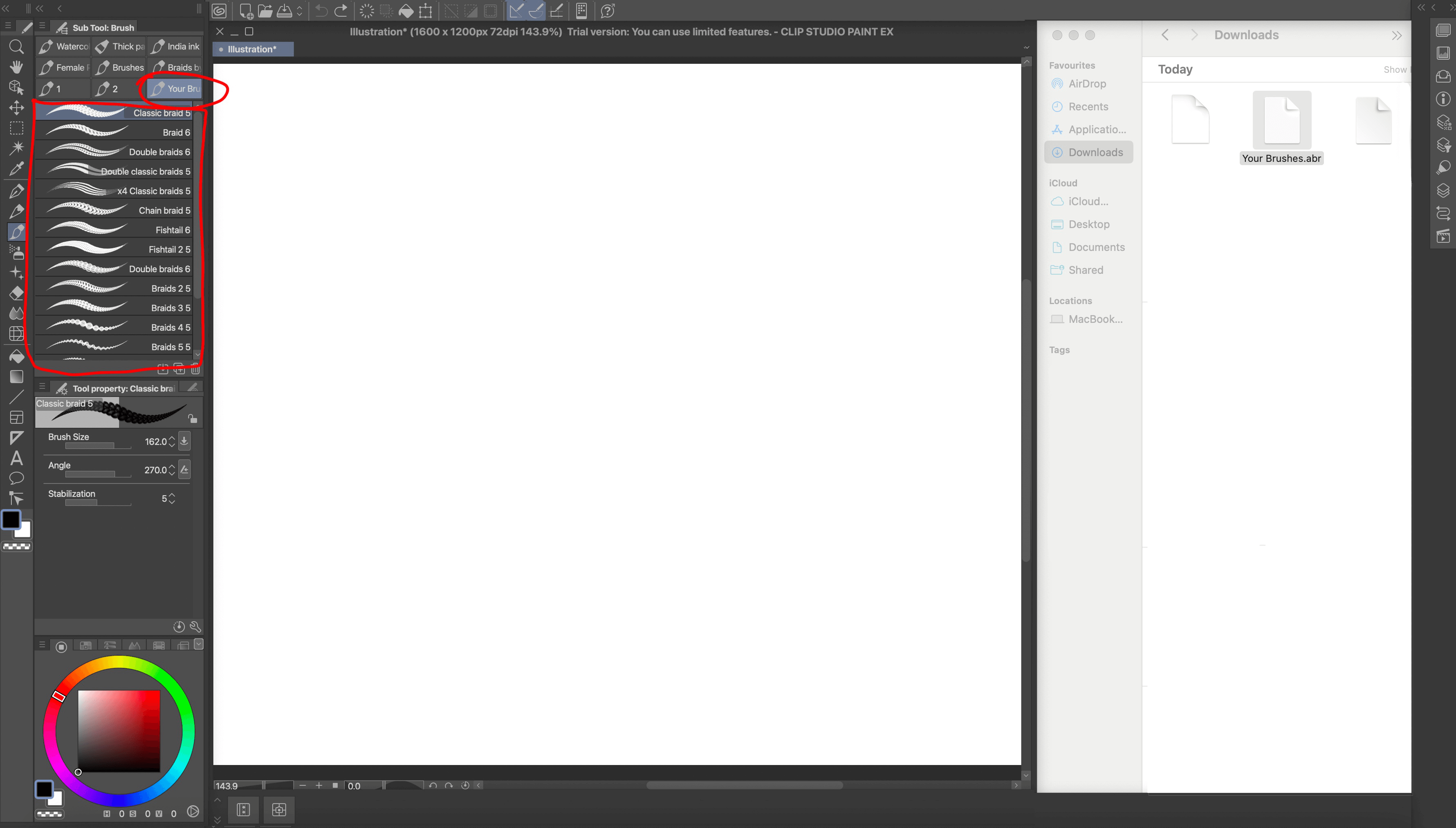Select the Text tool
This screenshot has width=1456, height=828.
[16, 458]
